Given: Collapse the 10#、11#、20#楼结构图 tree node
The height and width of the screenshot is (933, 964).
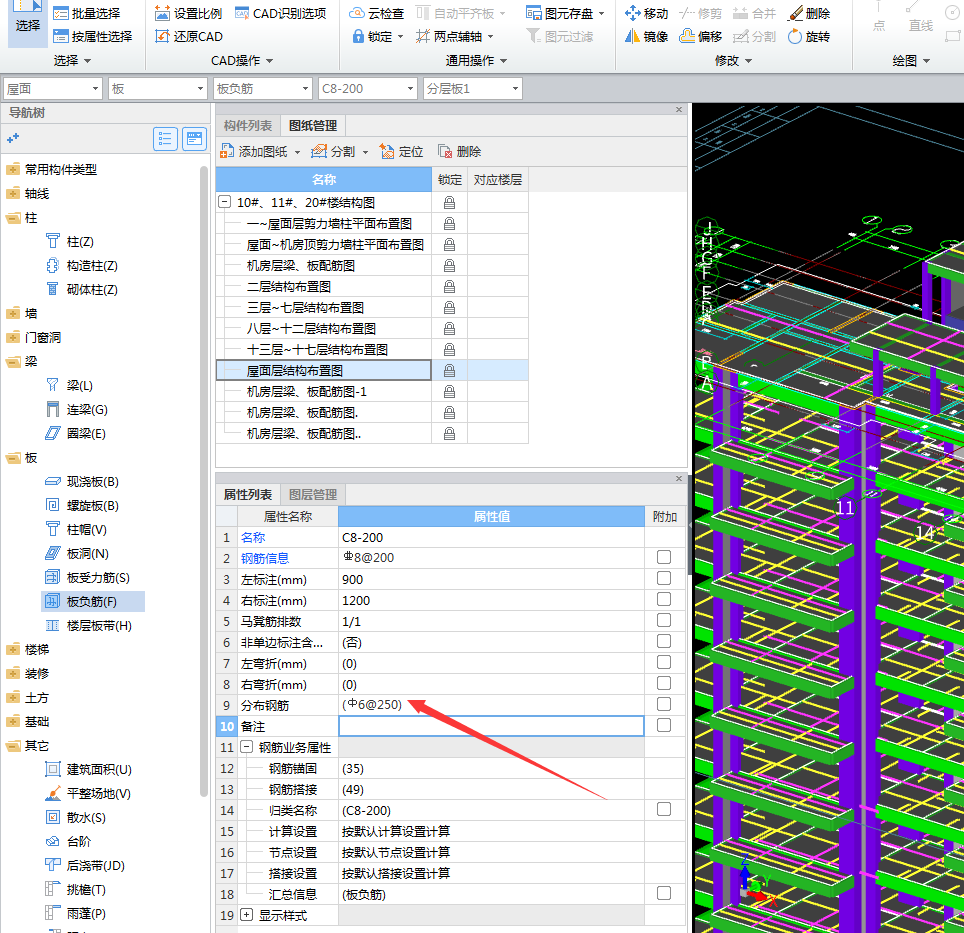Looking at the screenshot, I should 225,202.
